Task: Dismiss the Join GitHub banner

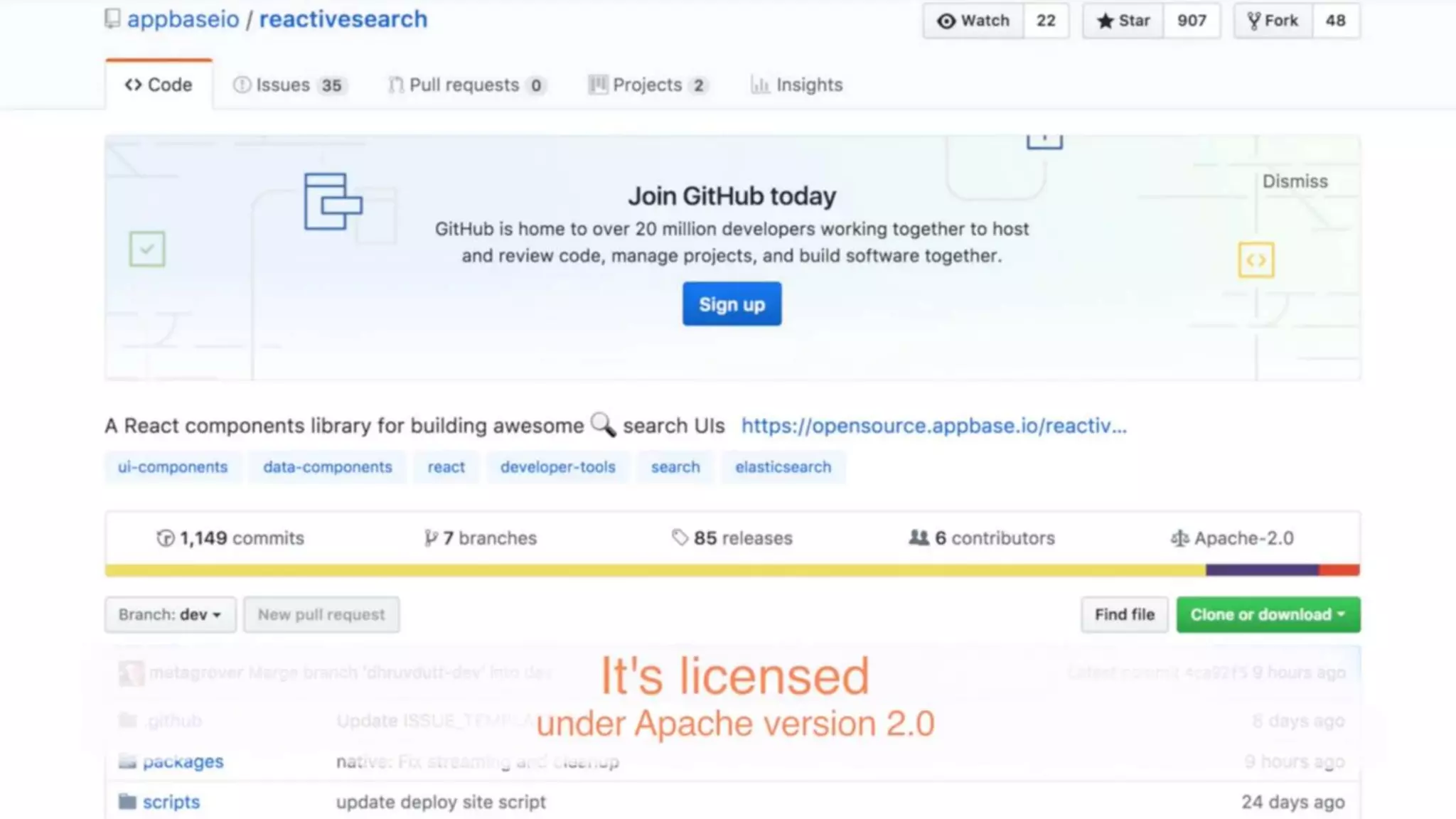Action: [x=1295, y=181]
